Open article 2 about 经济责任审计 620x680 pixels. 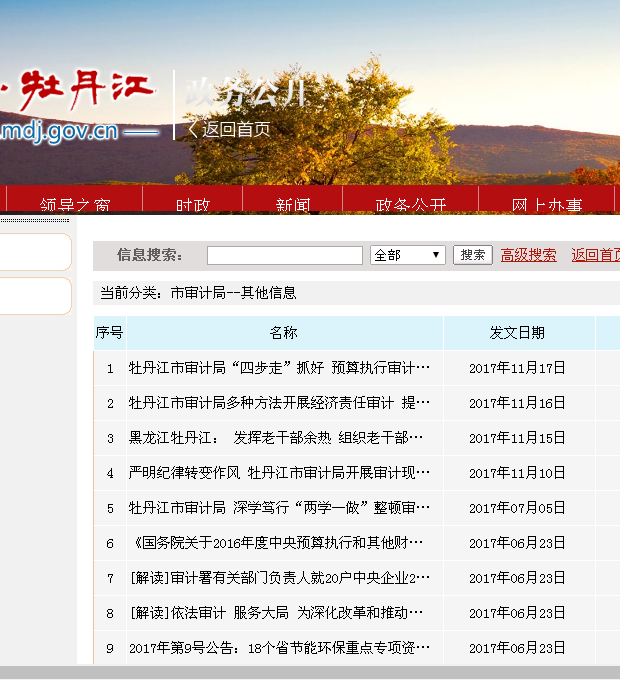(279, 403)
